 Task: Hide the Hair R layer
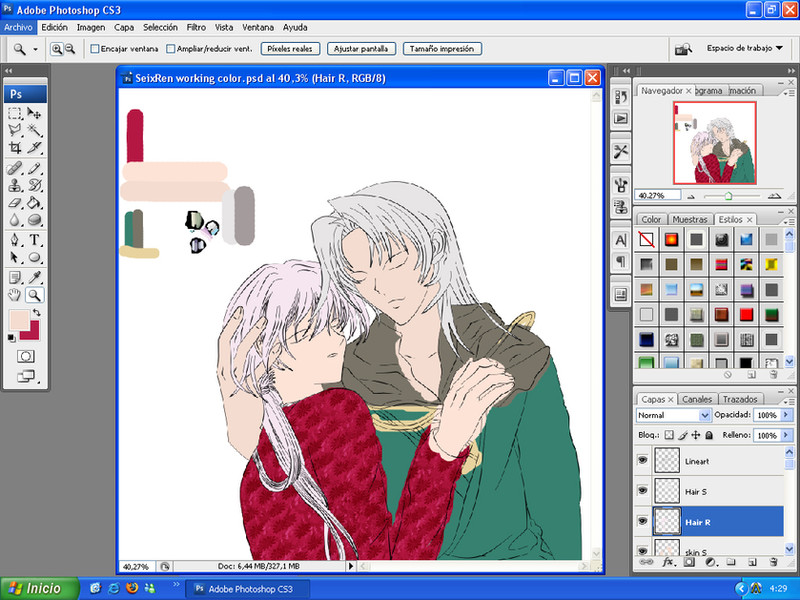[x=643, y=521]
